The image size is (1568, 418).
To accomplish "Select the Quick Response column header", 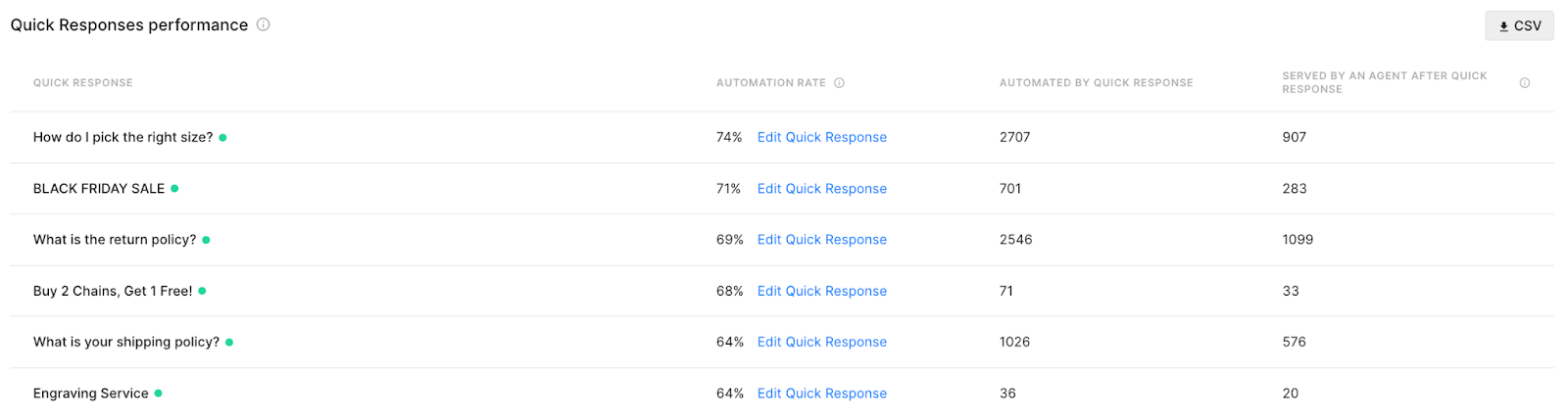I will 83,83.
